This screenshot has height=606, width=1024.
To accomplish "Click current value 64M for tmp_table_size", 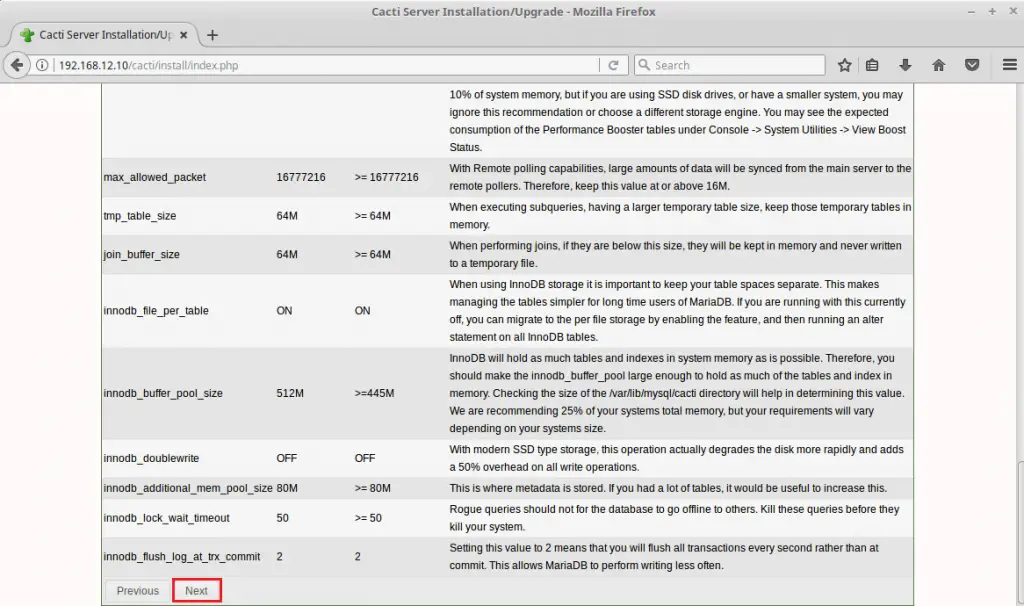I will coord(287,215).
